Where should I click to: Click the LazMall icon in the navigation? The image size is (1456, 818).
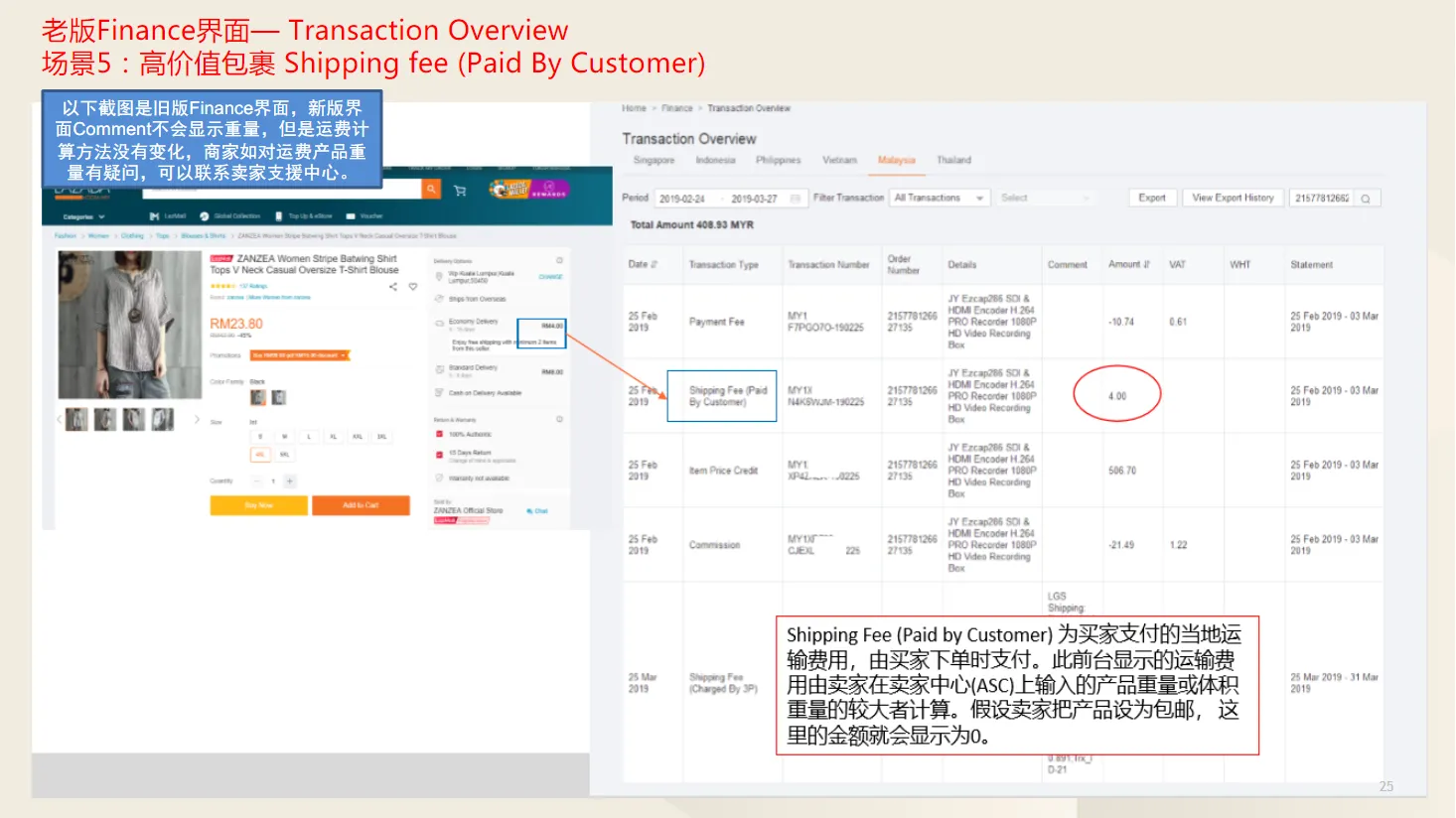tap(155, 215)
